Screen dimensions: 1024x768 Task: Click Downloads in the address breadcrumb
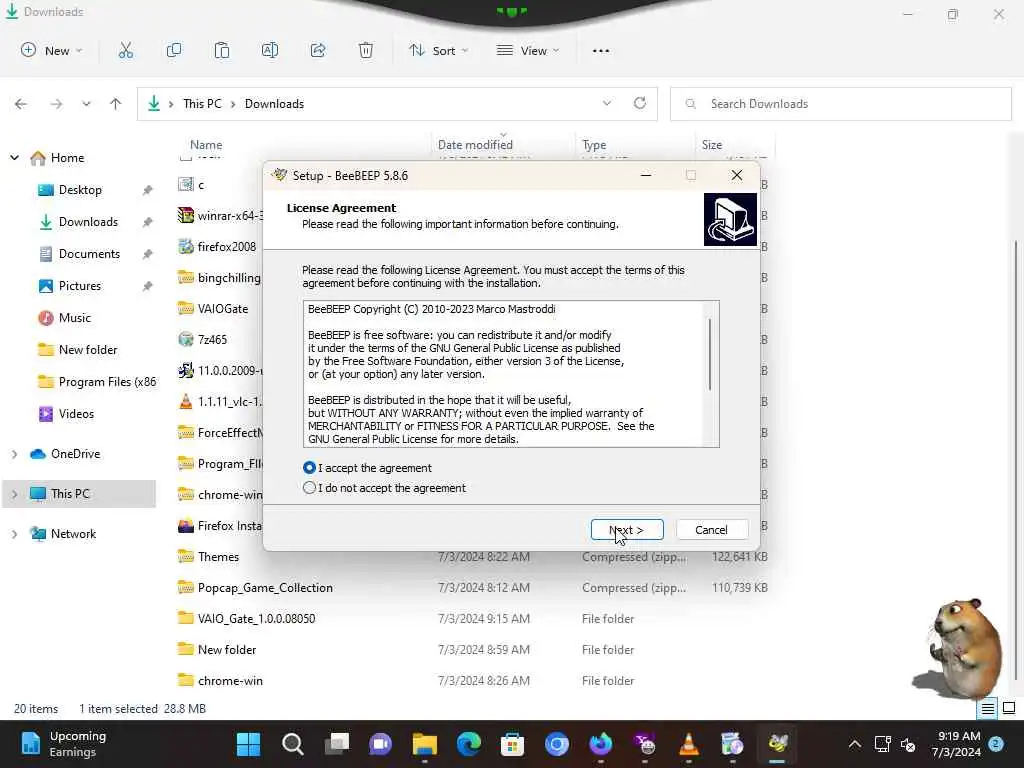click(x=274, y=104)
